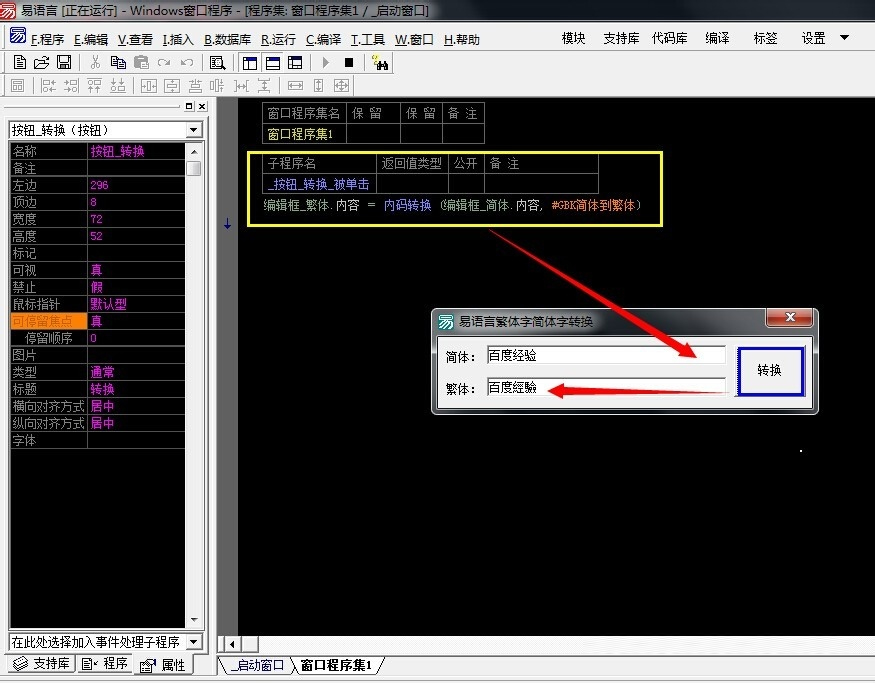The width and height of the screenshot is (875, 683).
Task: Toggle the left work panel view icon
Action: tap(250, 62)
